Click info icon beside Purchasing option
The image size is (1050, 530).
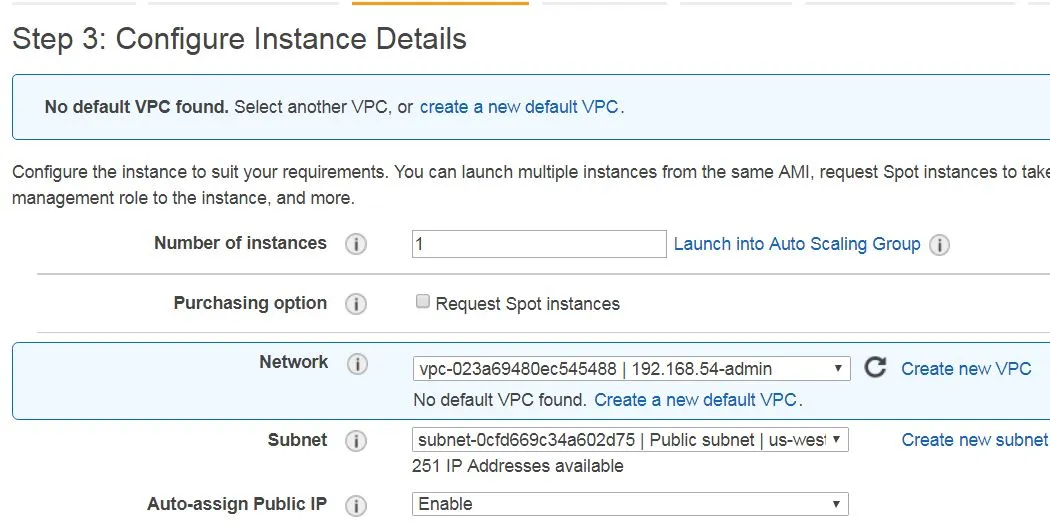[356, 304]
